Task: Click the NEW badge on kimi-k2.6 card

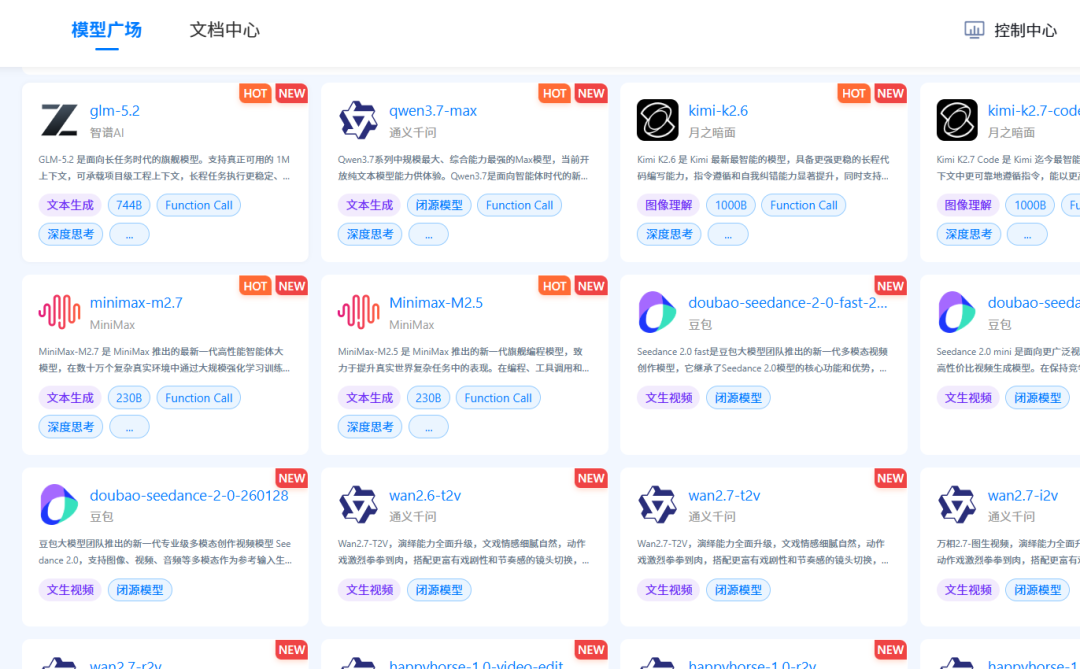Action: (890, 94)
